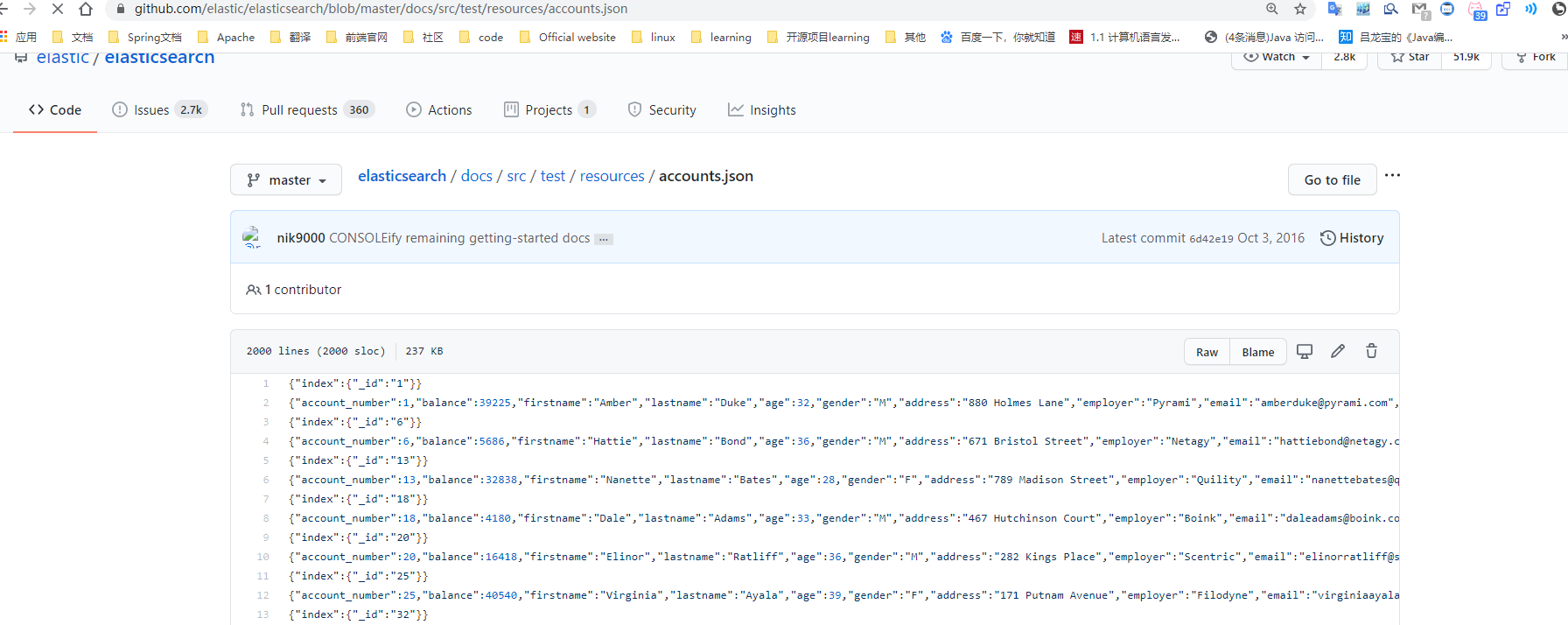1568x625 pixels.
Task: Open file in GitHub Desktop
Action: tap(1305, 351)
